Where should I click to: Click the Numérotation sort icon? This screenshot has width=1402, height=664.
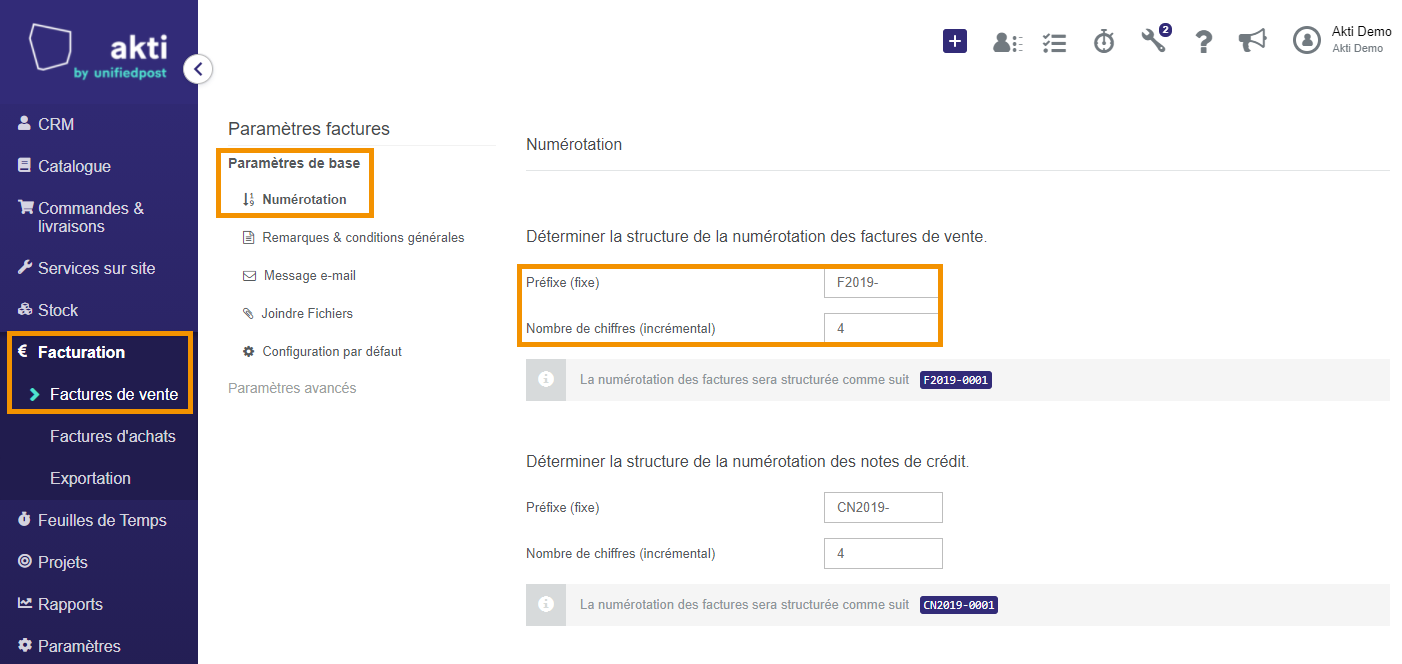point(249,199)
